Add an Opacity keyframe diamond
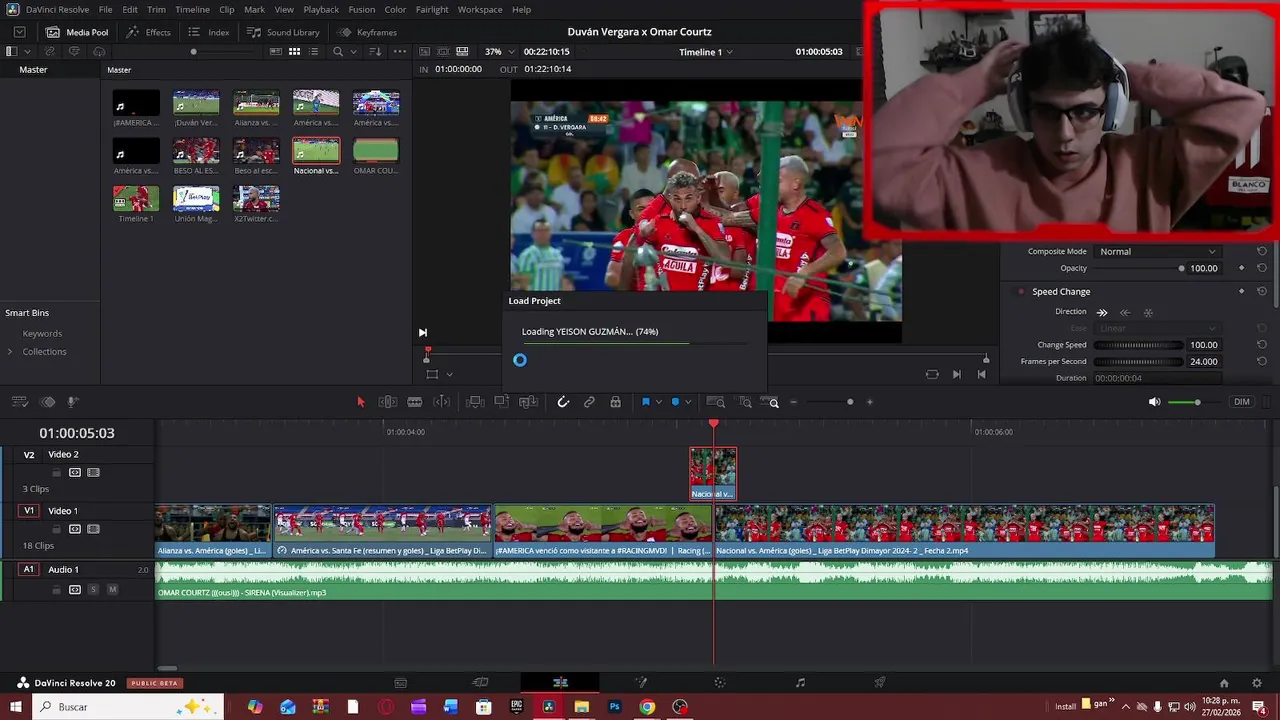 click(x=1242, y=268)
